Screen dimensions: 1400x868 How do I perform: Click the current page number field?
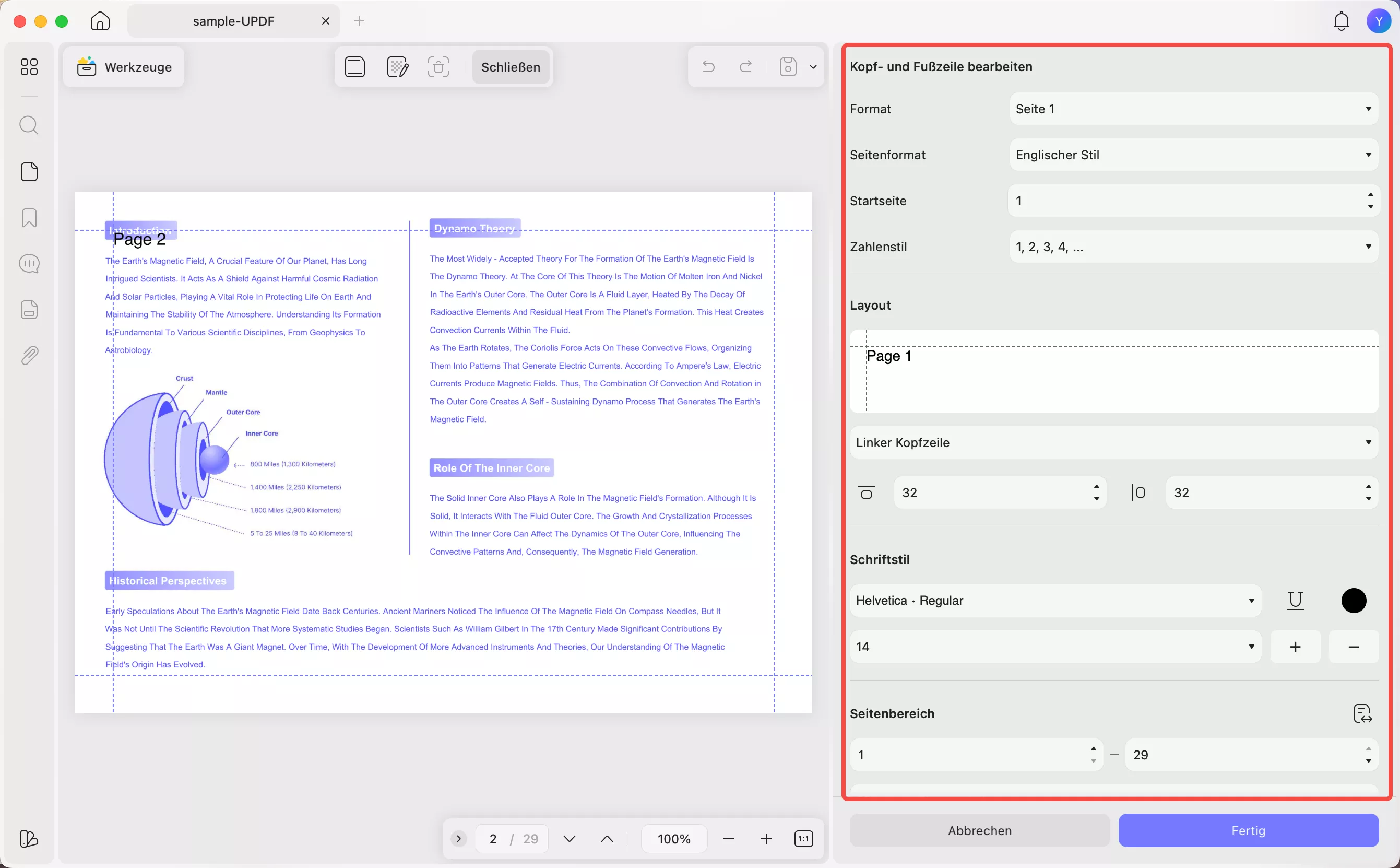coord(493,838)
